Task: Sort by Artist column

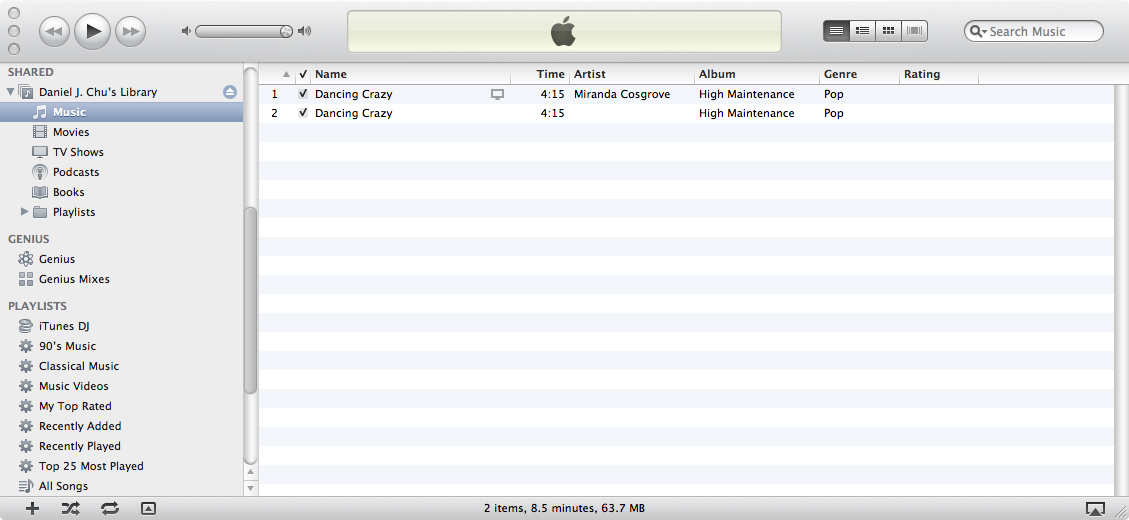Action: point(631,74)
